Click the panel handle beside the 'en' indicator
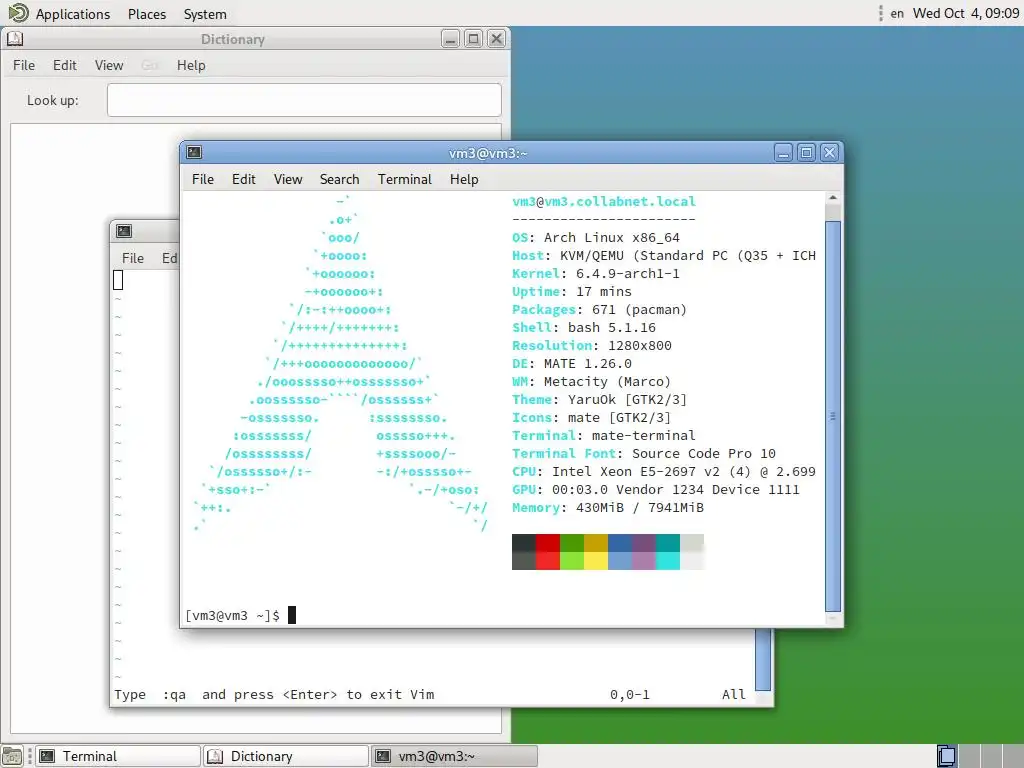1024x768 pixels. click(880, 13)
